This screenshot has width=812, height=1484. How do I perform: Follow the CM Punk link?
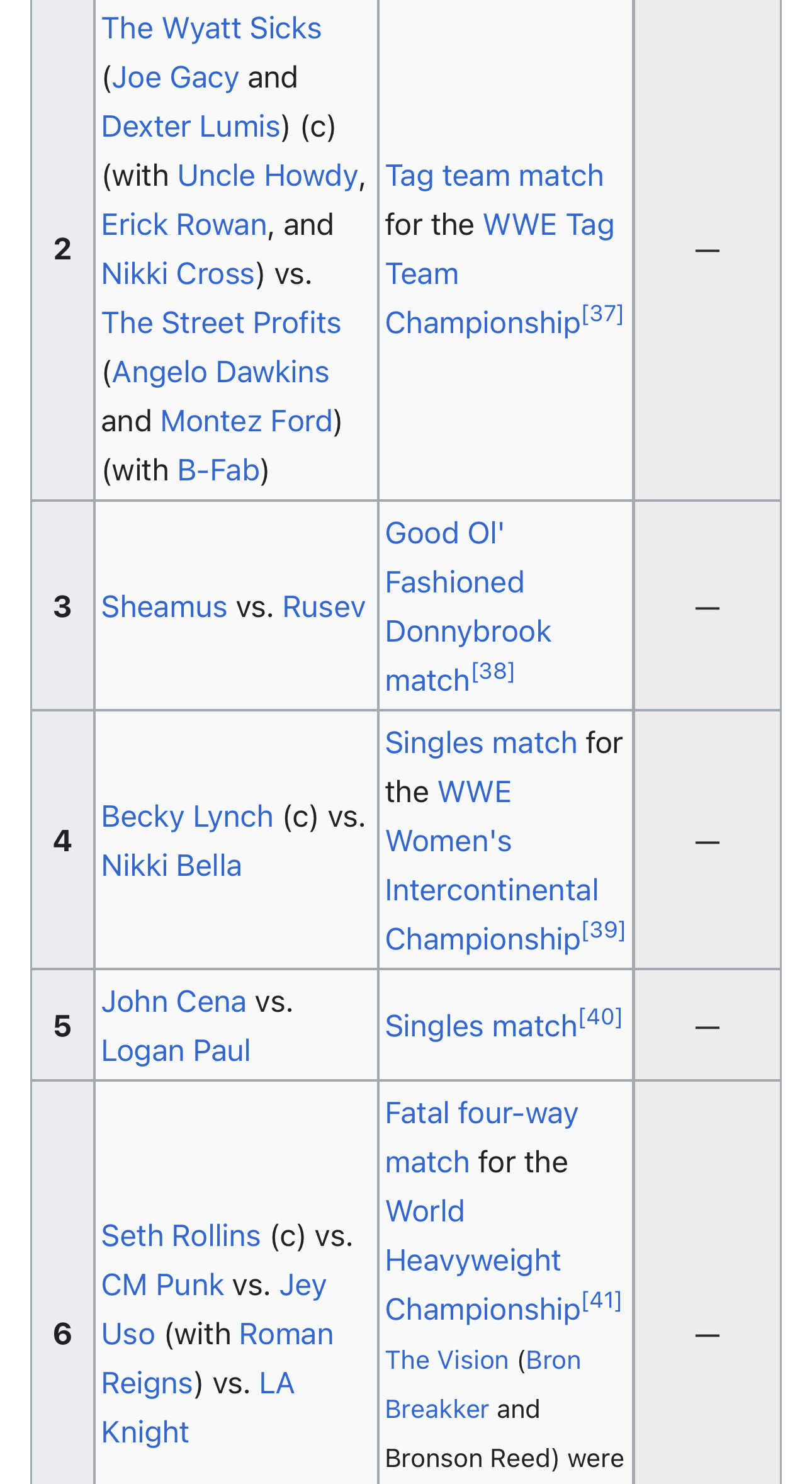tap(163, 1285)
